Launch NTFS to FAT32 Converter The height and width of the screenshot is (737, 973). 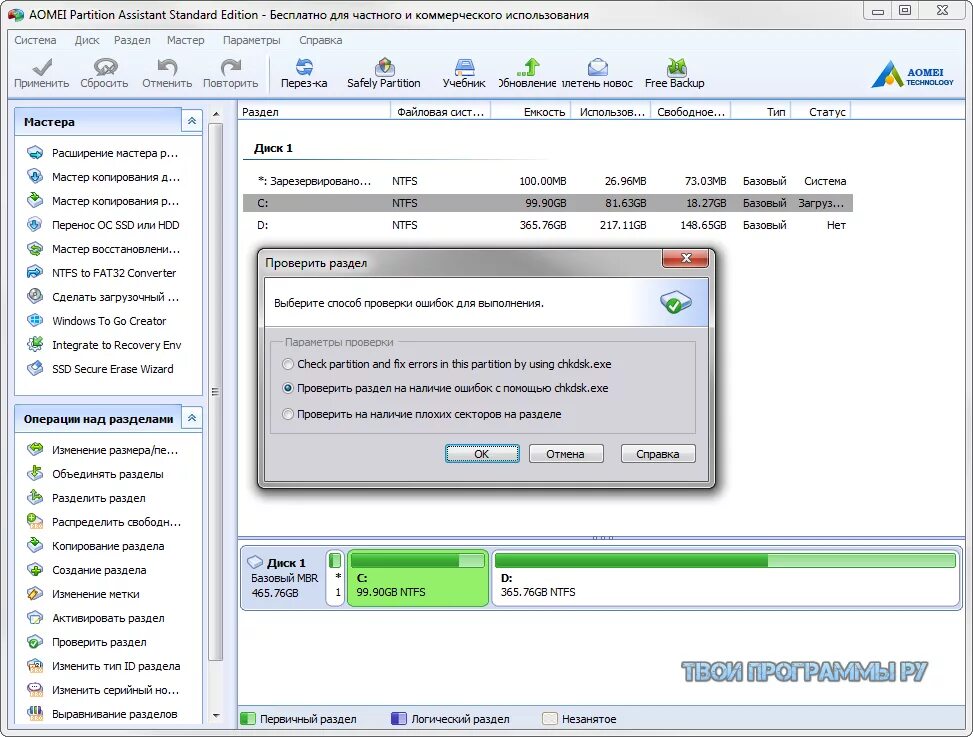click(x=102, y=273)
